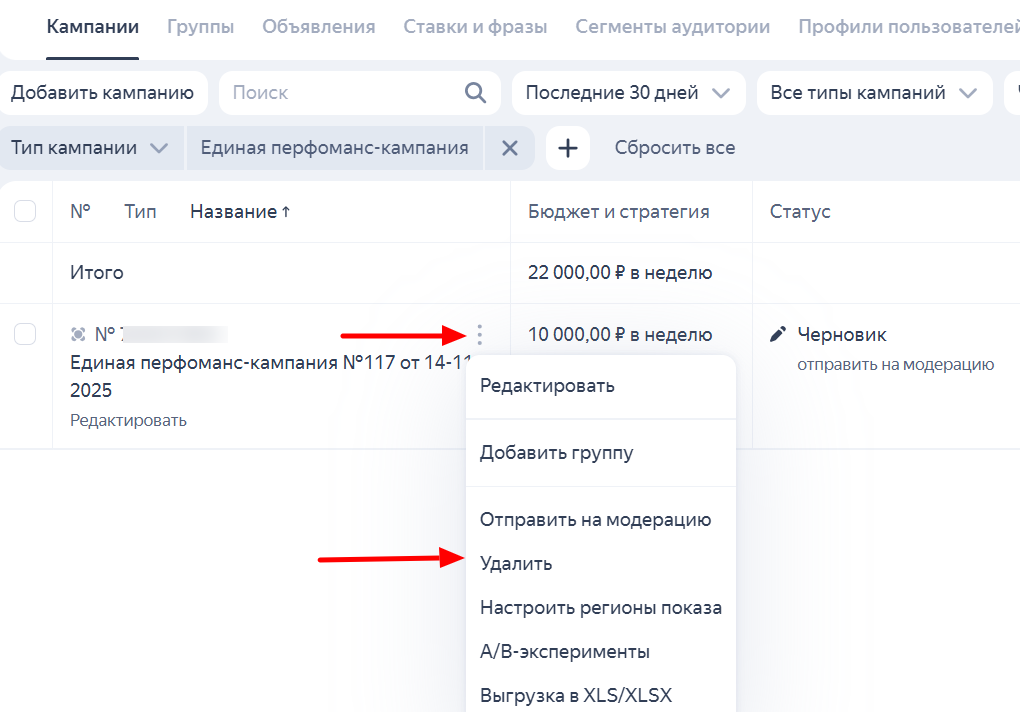Switch to the Группы tab
Viewport: 1020px width, 712px height.
[200, 27]
